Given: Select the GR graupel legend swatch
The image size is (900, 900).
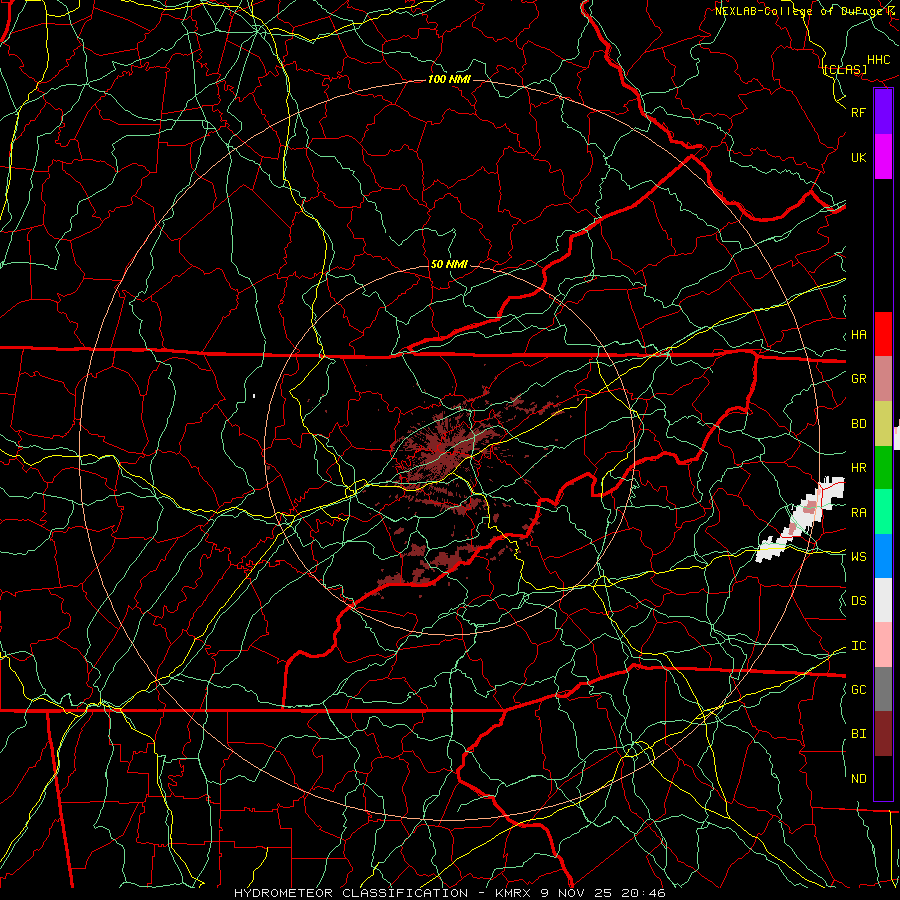Looking at the screenshot, I should (883, 378).
